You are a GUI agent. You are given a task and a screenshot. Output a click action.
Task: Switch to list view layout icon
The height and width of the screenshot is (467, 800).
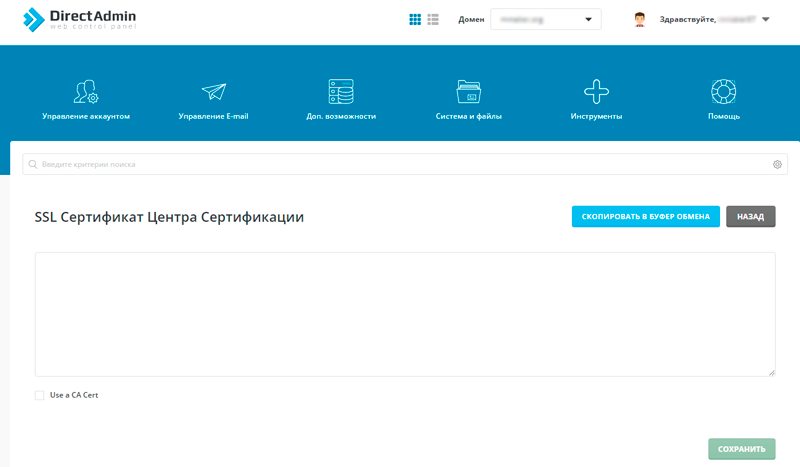click(x=433, y=19)
